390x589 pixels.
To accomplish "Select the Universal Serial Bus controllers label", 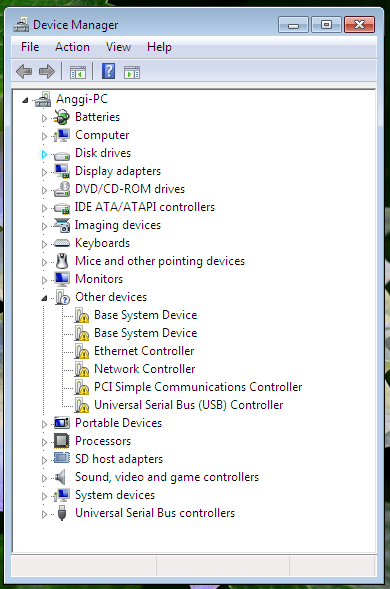I will pyautogui.click(x=155, y=513).
